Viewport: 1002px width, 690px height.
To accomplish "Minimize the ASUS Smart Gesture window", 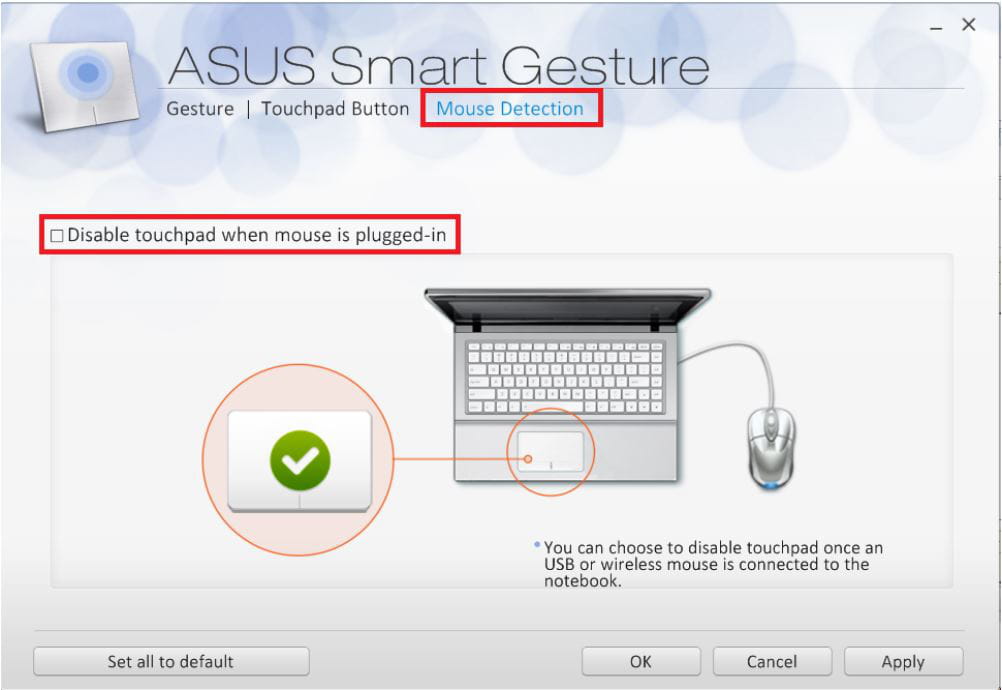I will [x=937, y=28].
